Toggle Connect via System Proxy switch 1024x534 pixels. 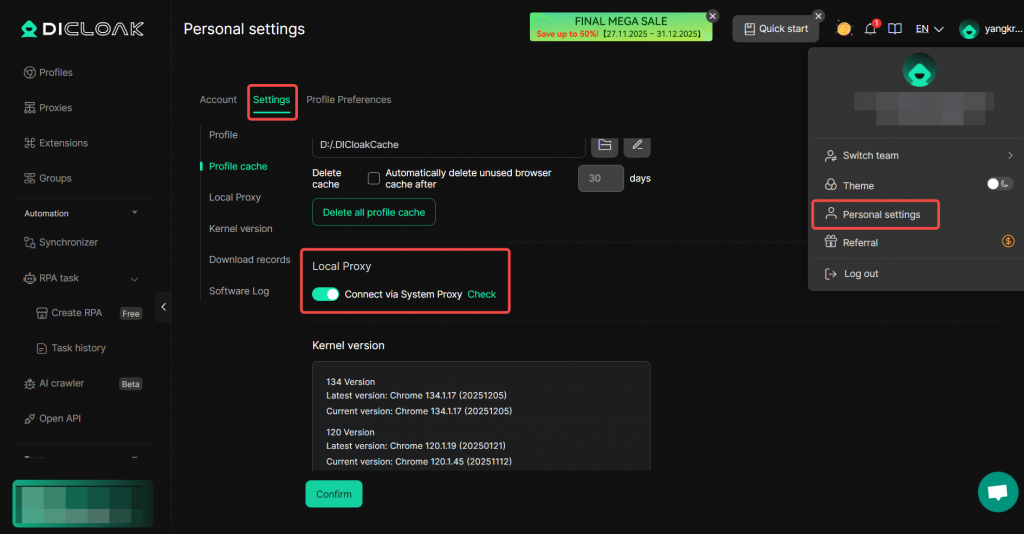(x=326, y=294)
